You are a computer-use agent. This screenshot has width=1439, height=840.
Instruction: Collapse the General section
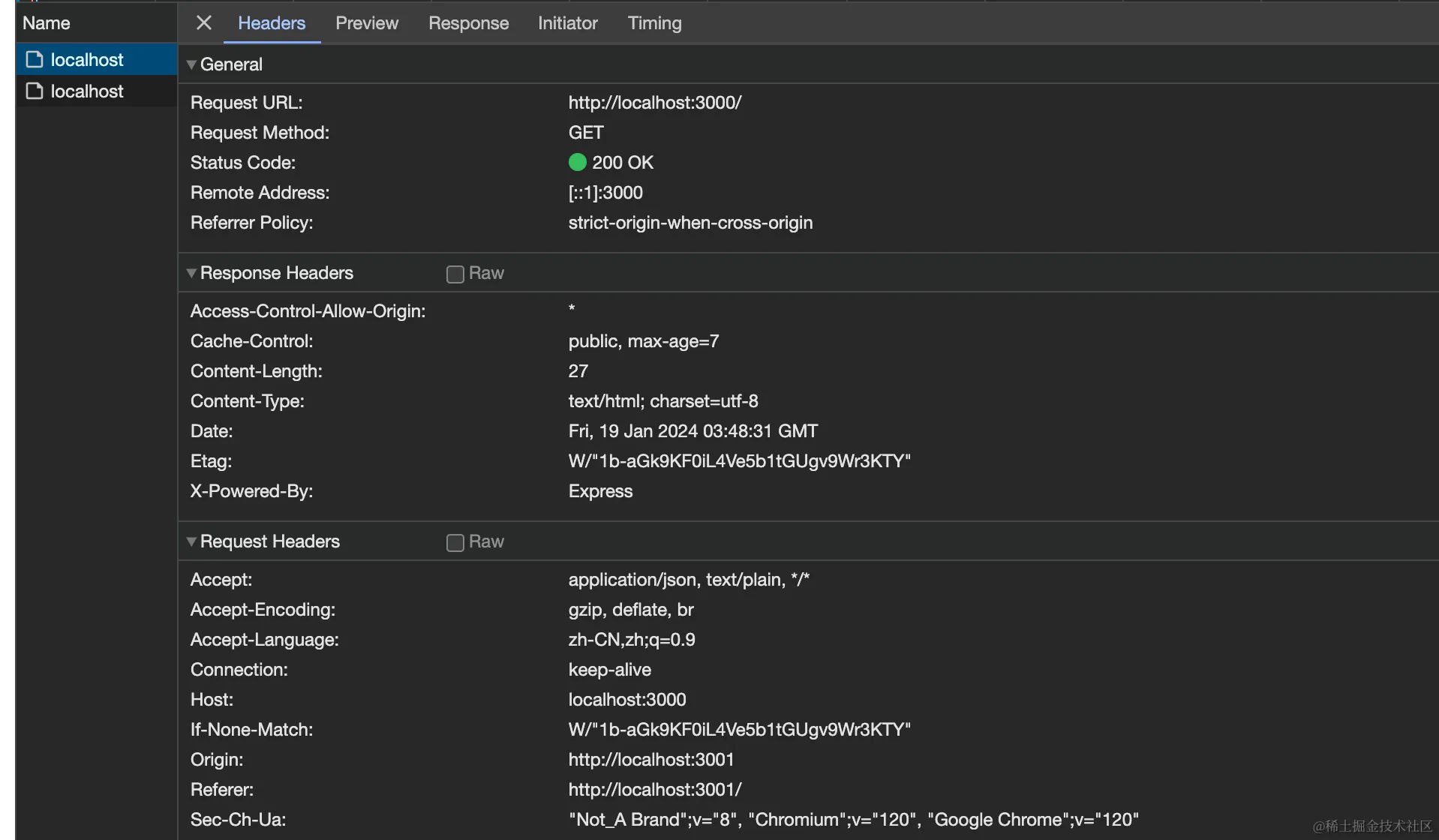pyautogui.click(x=192, y=64)
